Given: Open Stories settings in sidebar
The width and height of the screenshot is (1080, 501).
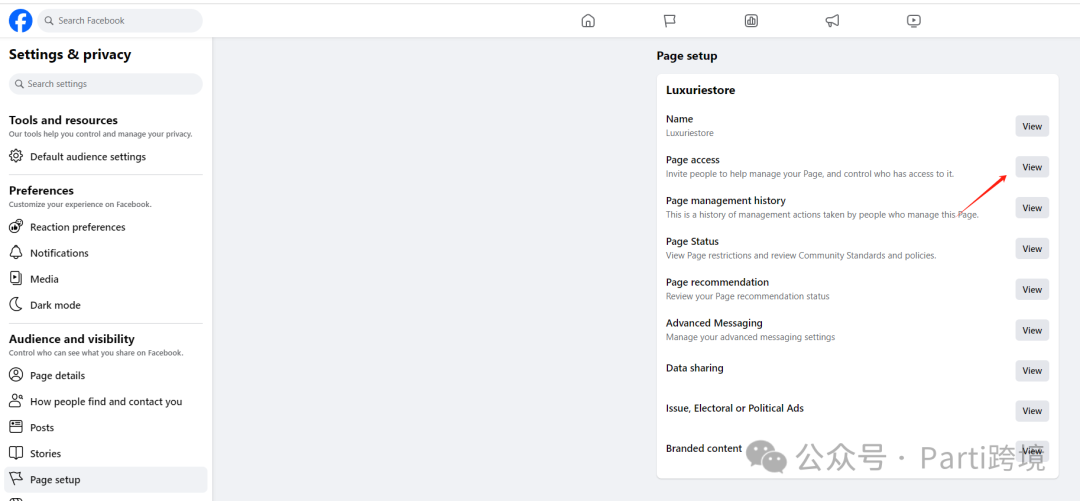Looking at the screenshot, I should coord(45,454).
